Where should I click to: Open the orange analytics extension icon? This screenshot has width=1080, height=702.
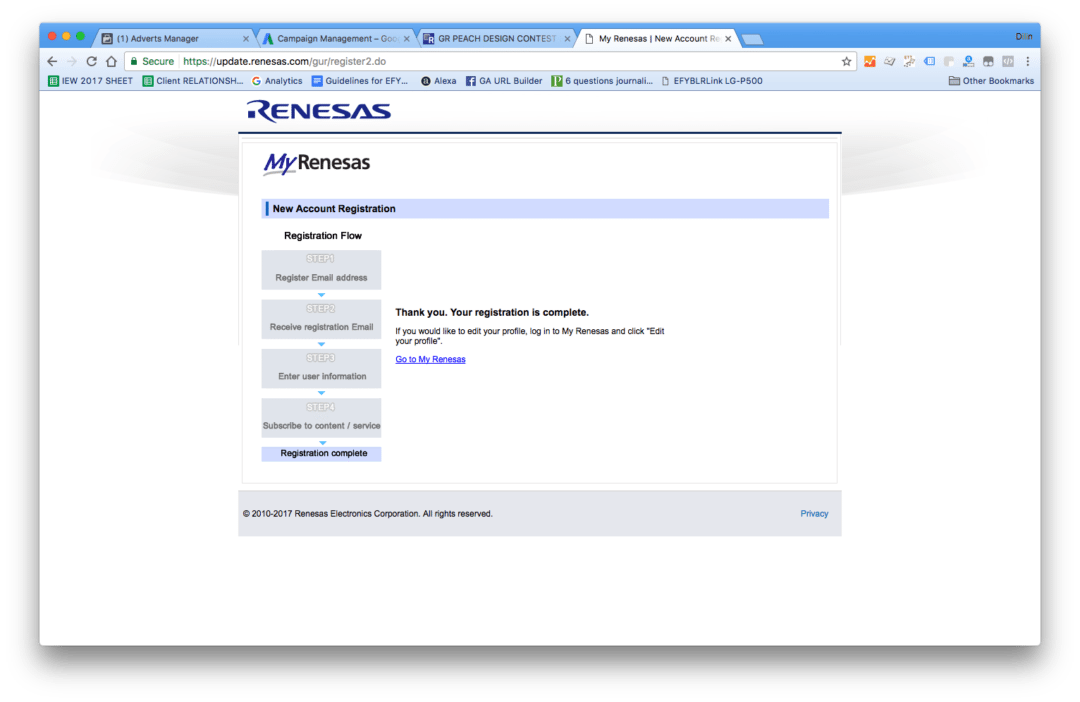[x=870, y=61]
